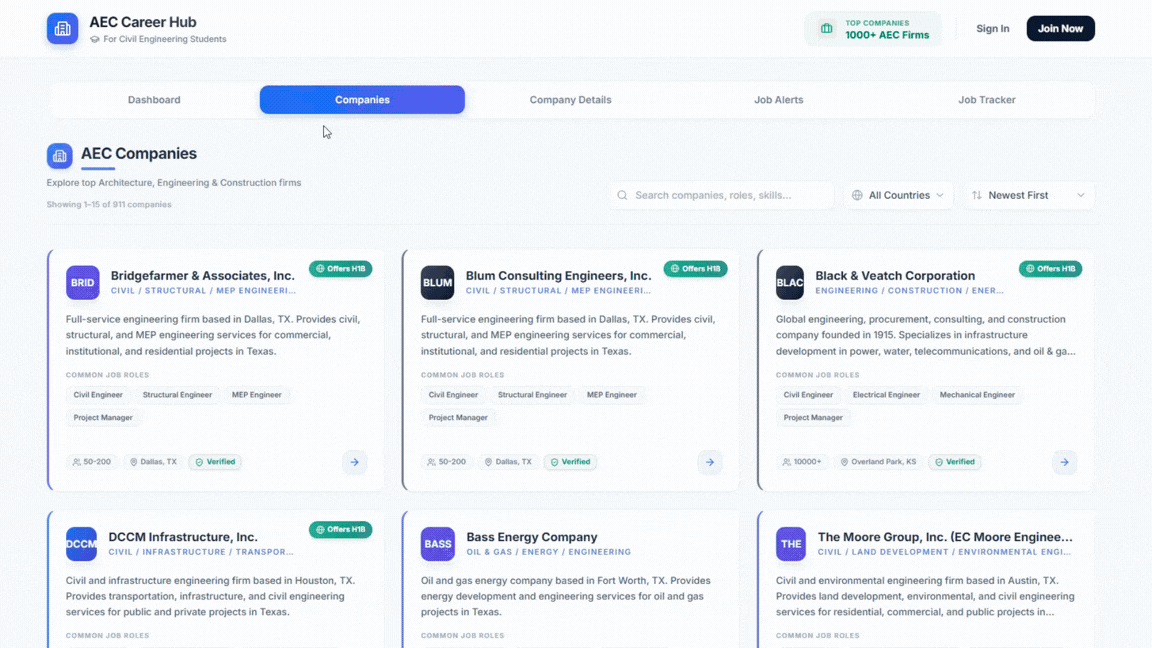Click the Offers H1B badge on Blum Consulting card
The height and width of the screenshot is (648, 1152).
695,269
